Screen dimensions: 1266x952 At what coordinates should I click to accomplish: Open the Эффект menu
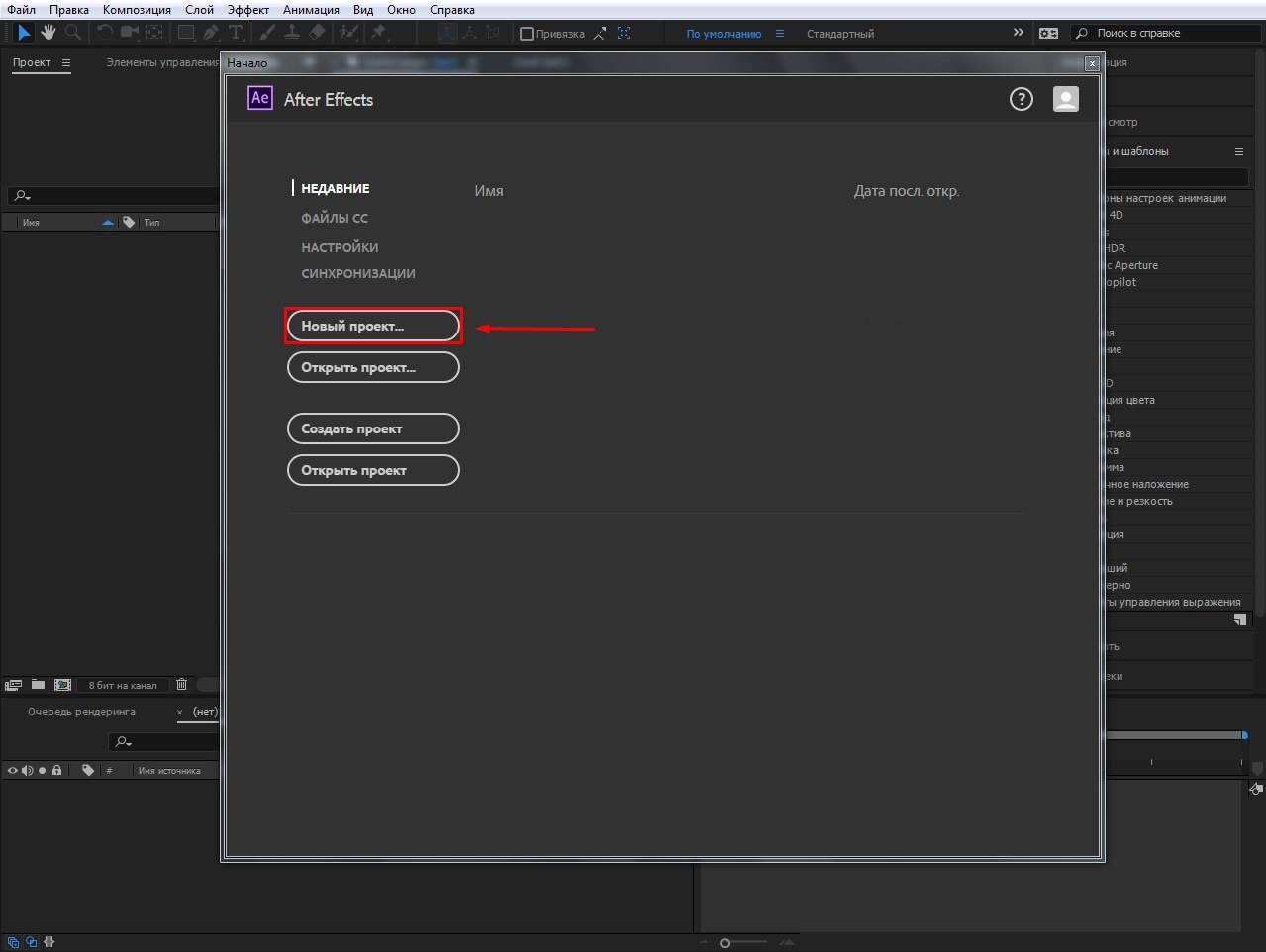pos(248,10)
